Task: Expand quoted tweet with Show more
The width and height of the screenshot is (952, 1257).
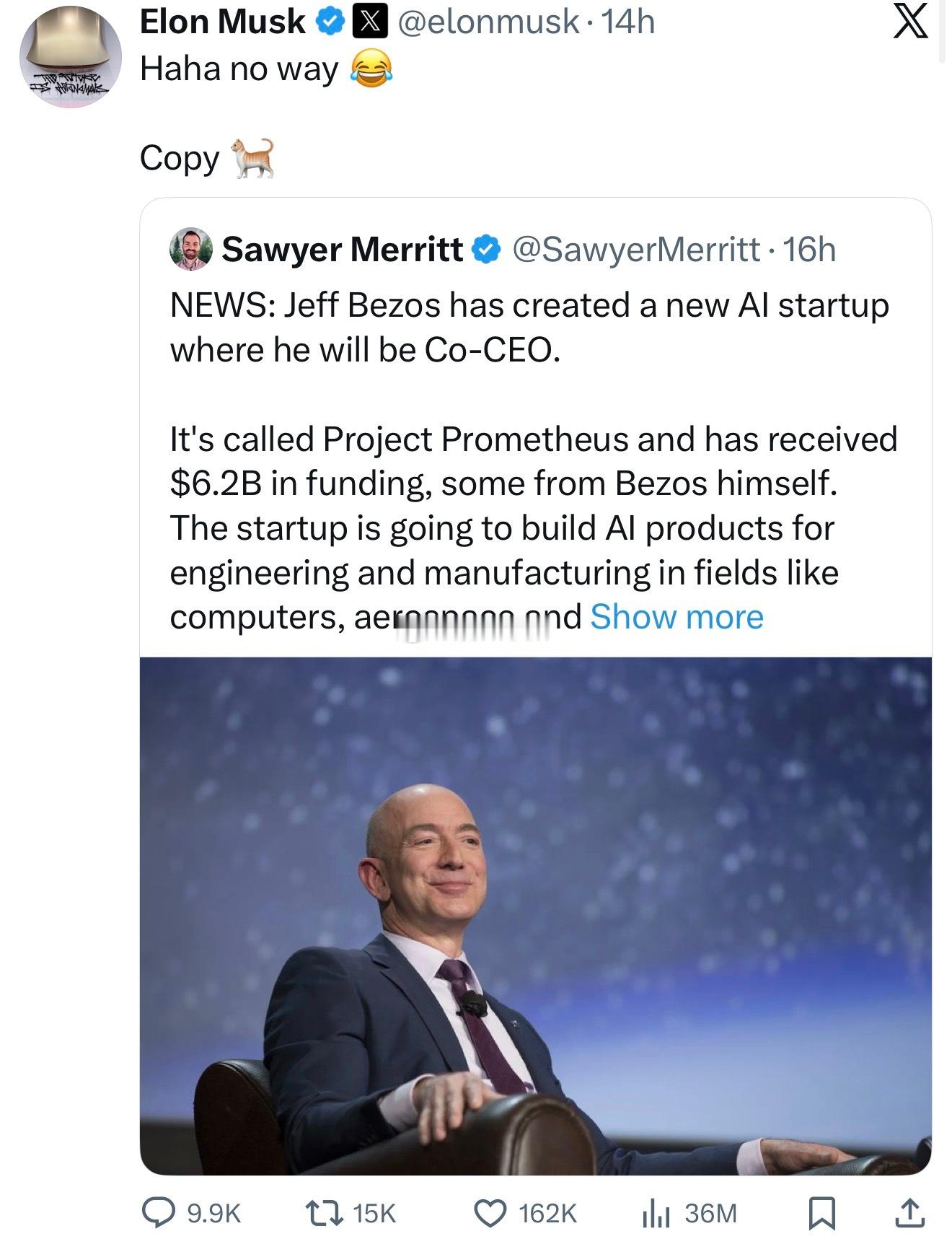Action: 676,617
